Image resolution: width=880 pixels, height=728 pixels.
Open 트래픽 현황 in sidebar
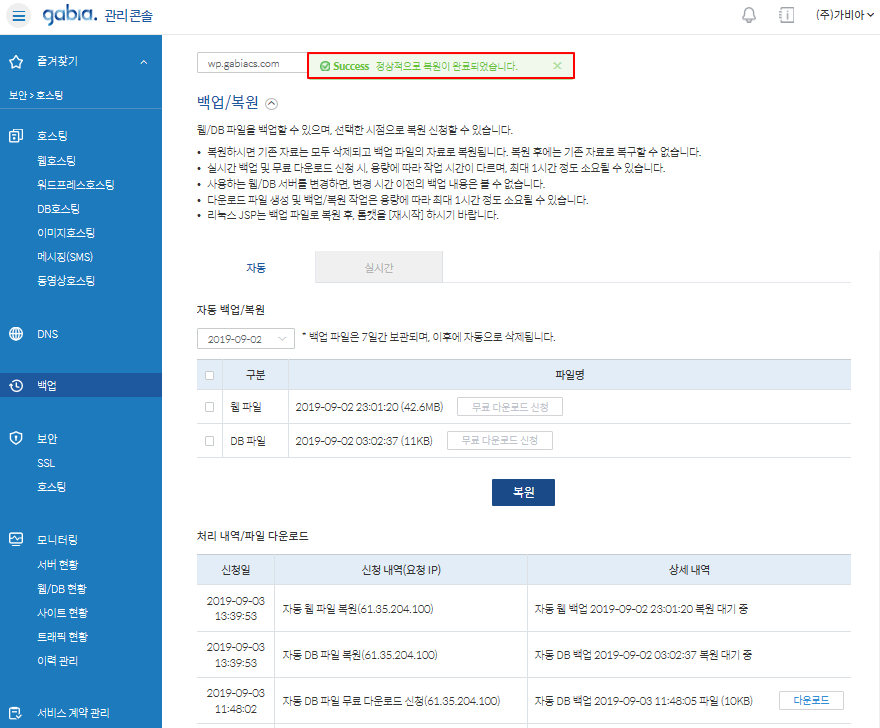coord(62,637)
